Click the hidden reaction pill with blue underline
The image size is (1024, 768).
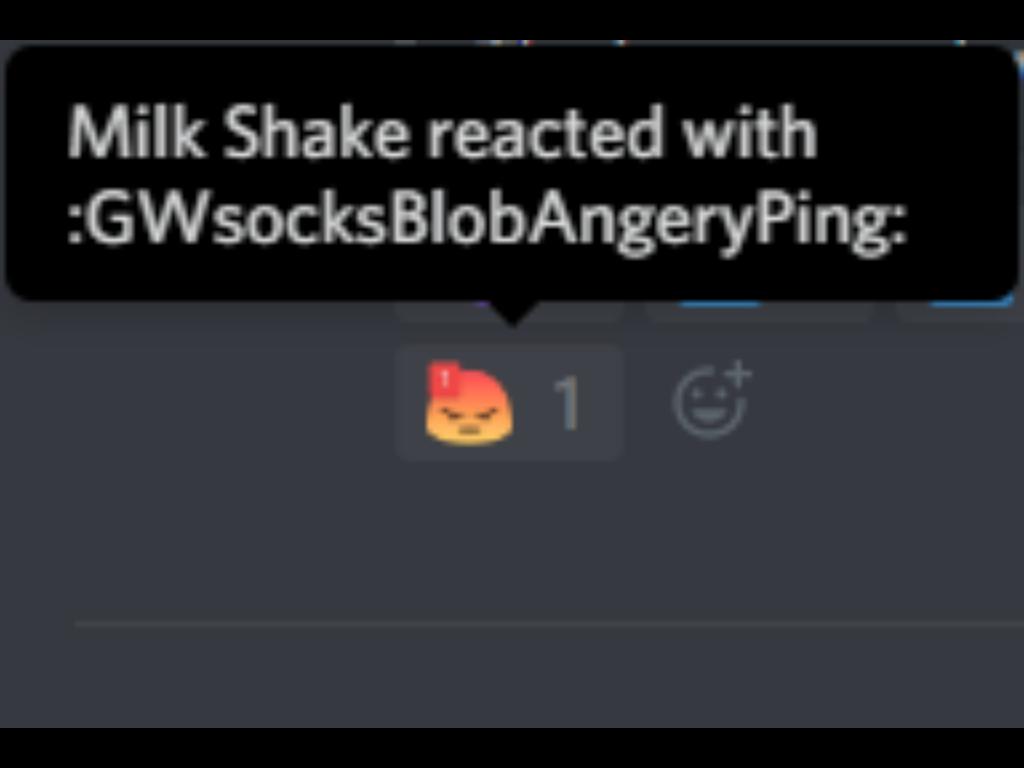click(760, 311)
